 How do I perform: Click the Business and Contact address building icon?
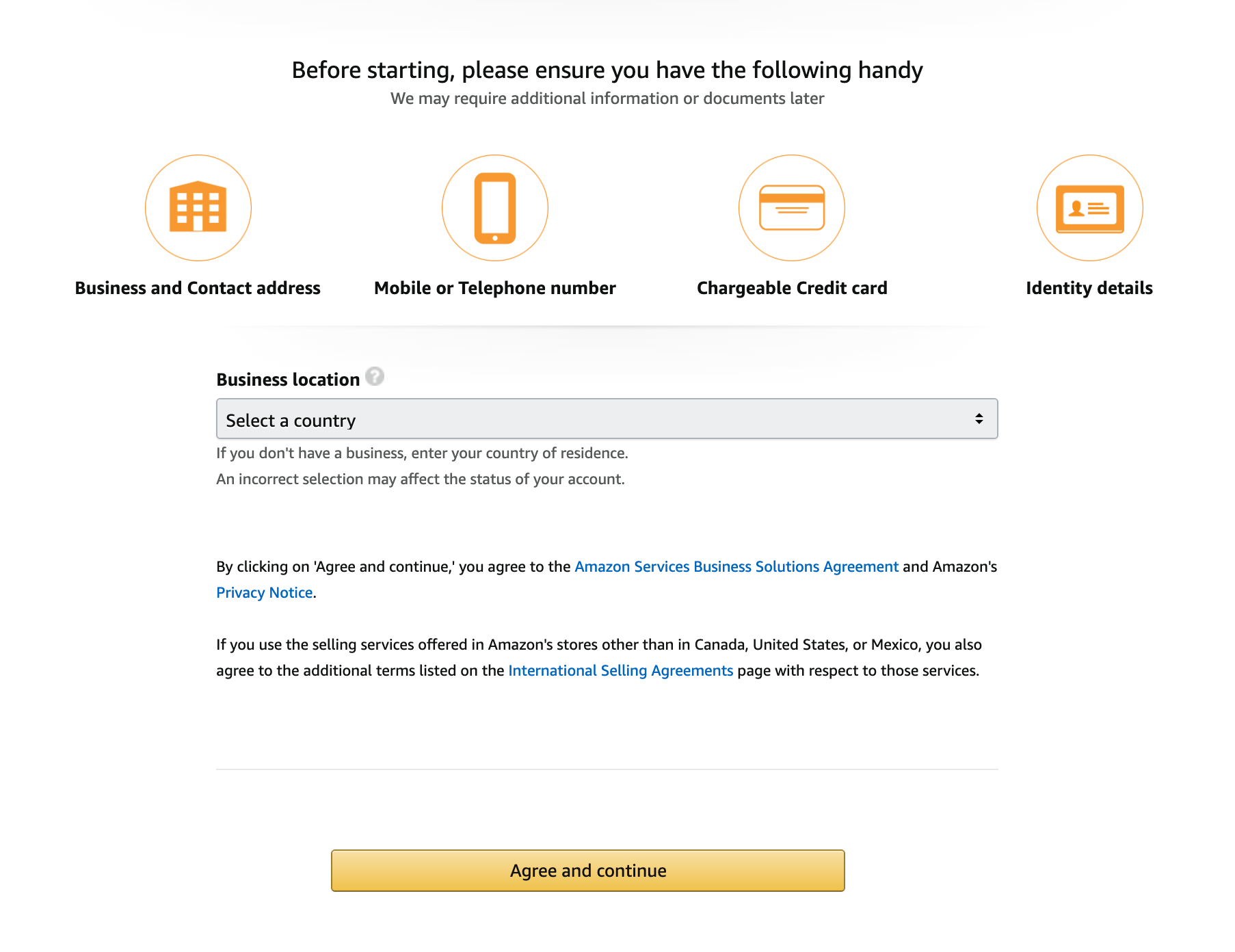point(198,207)
